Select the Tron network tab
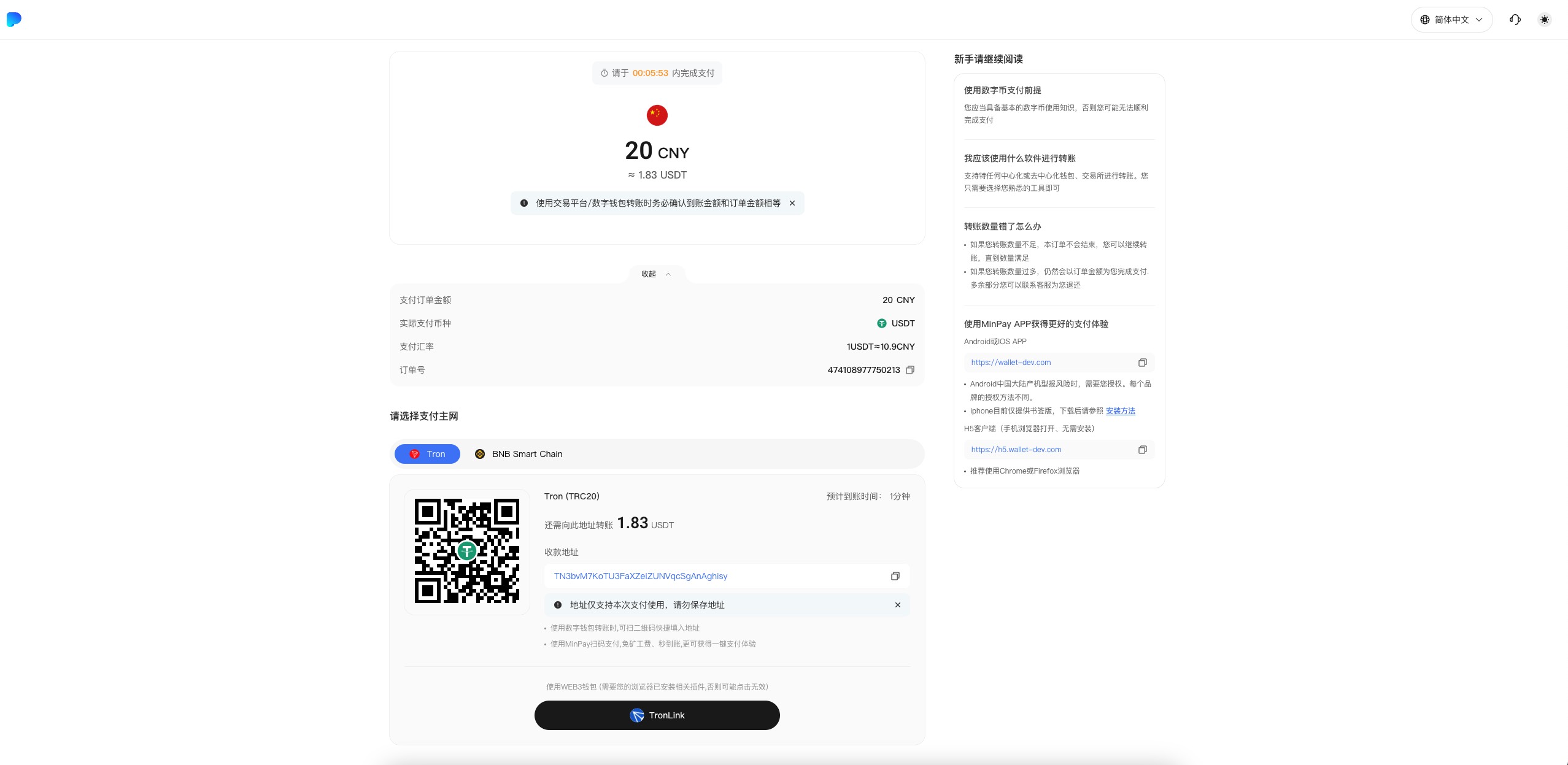The height and width of the screenshot is (765, 1568). coord(427,454)
